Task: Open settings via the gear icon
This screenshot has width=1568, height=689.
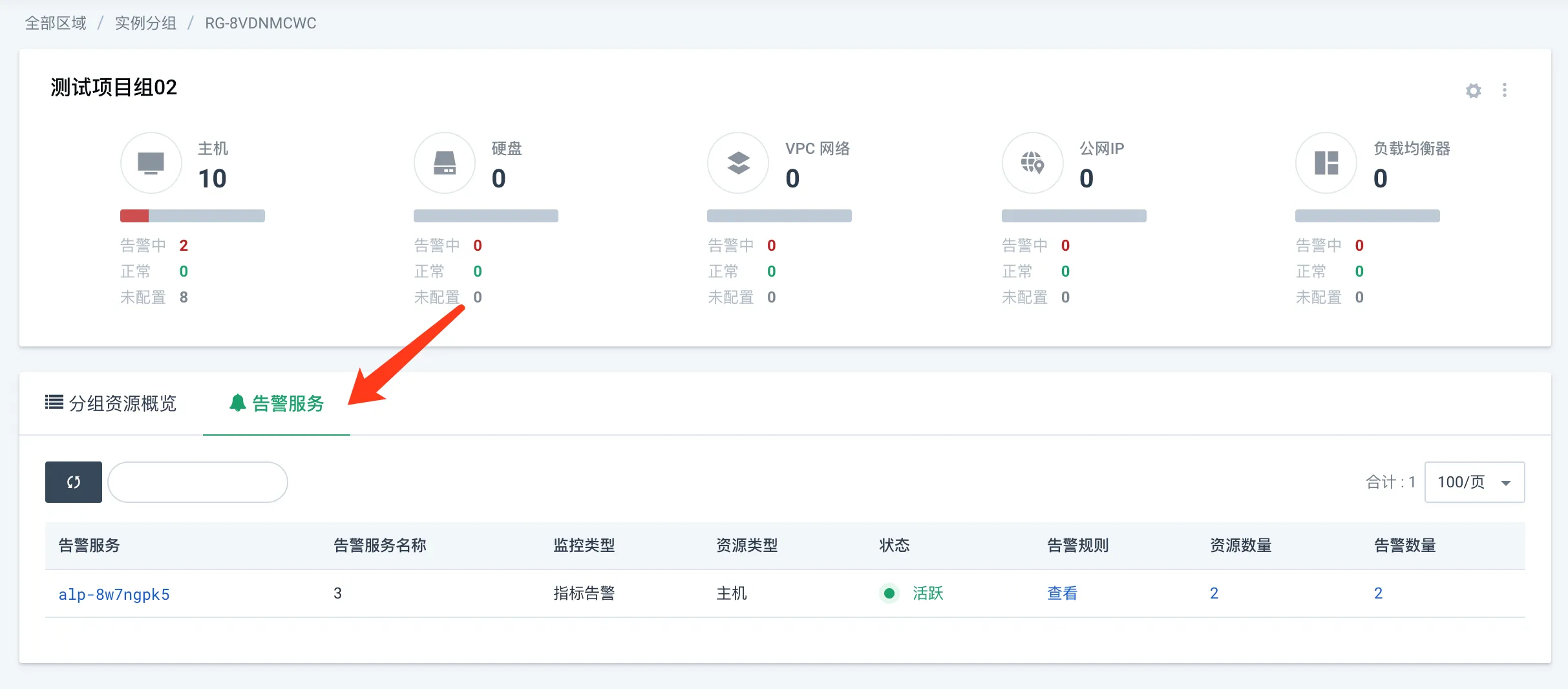Action: (x=1473, y=90)
